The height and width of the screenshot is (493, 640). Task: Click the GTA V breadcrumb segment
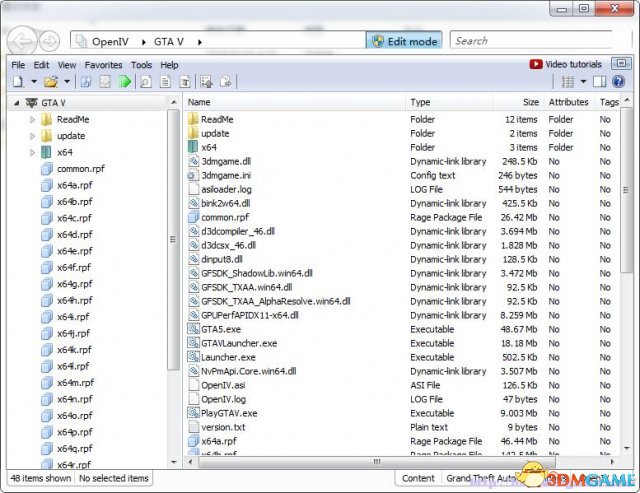tap(169, 42)
